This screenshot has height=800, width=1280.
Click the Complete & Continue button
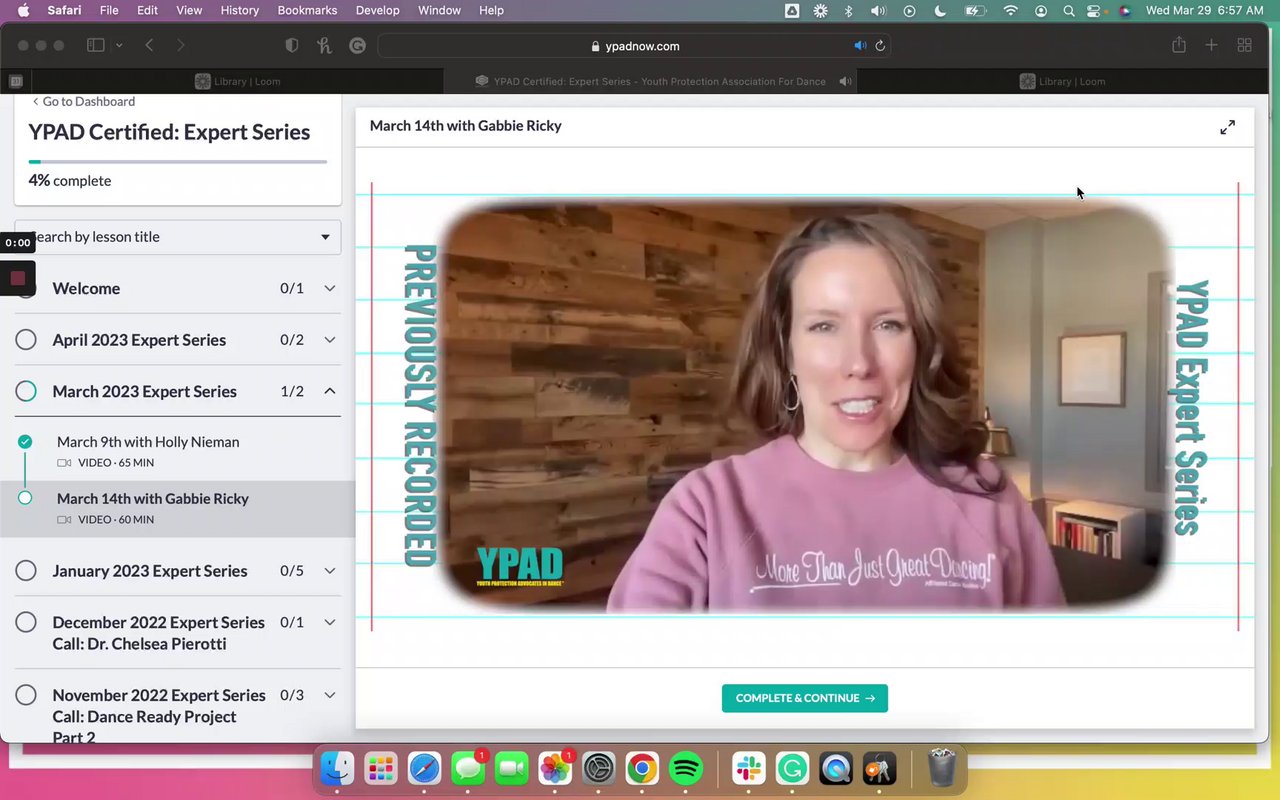805,698
